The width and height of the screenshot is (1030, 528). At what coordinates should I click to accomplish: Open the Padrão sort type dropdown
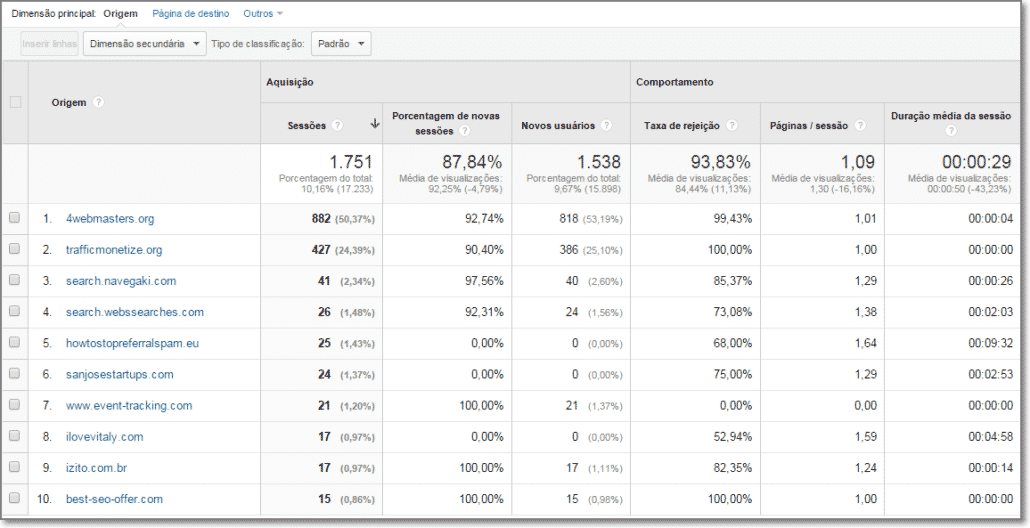(x=341, y=44)
